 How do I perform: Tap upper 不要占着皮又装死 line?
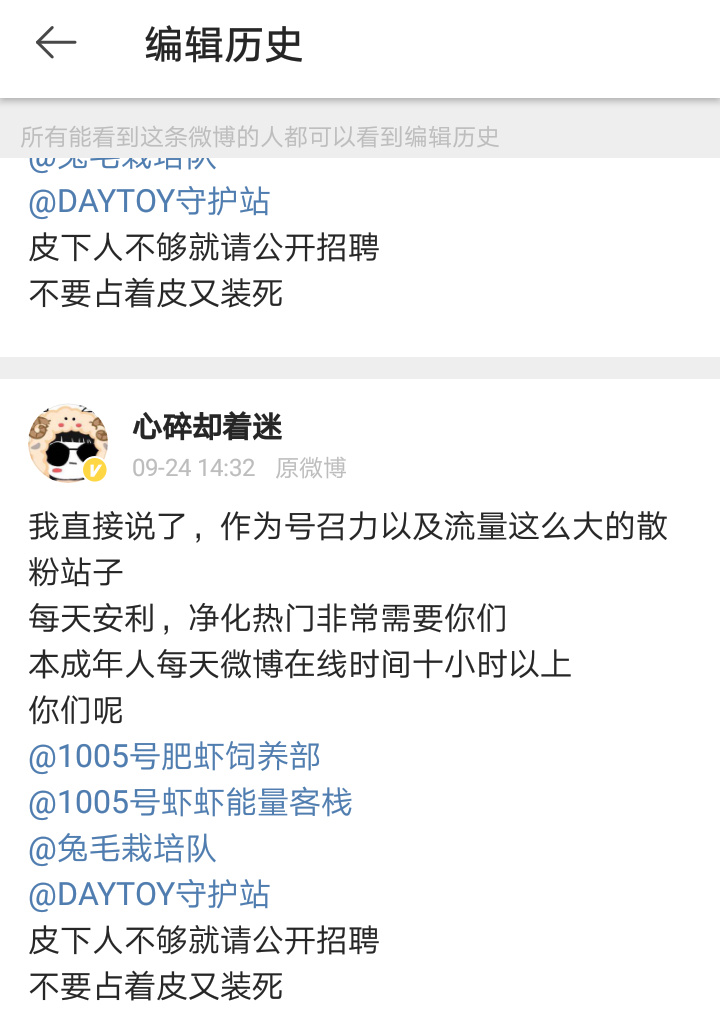pos(156,294)
